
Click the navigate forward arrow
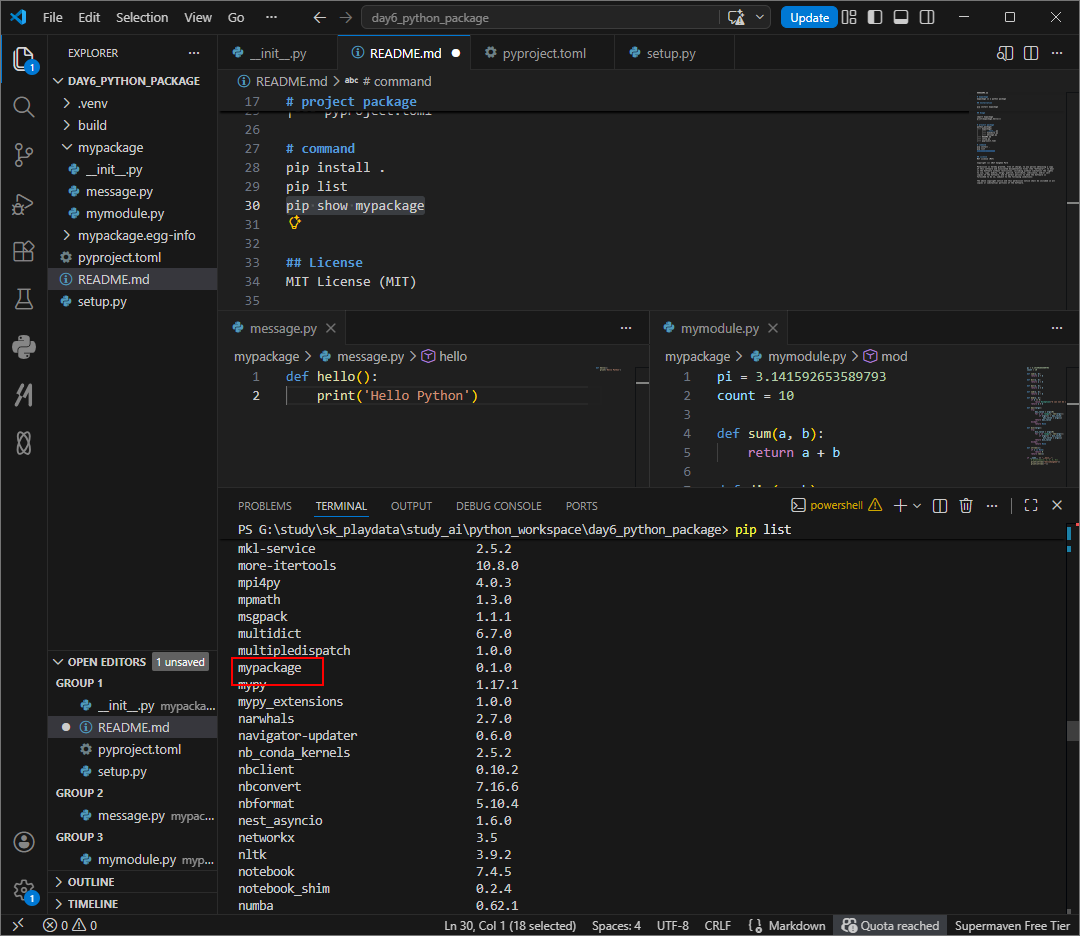tap(346, 18)
